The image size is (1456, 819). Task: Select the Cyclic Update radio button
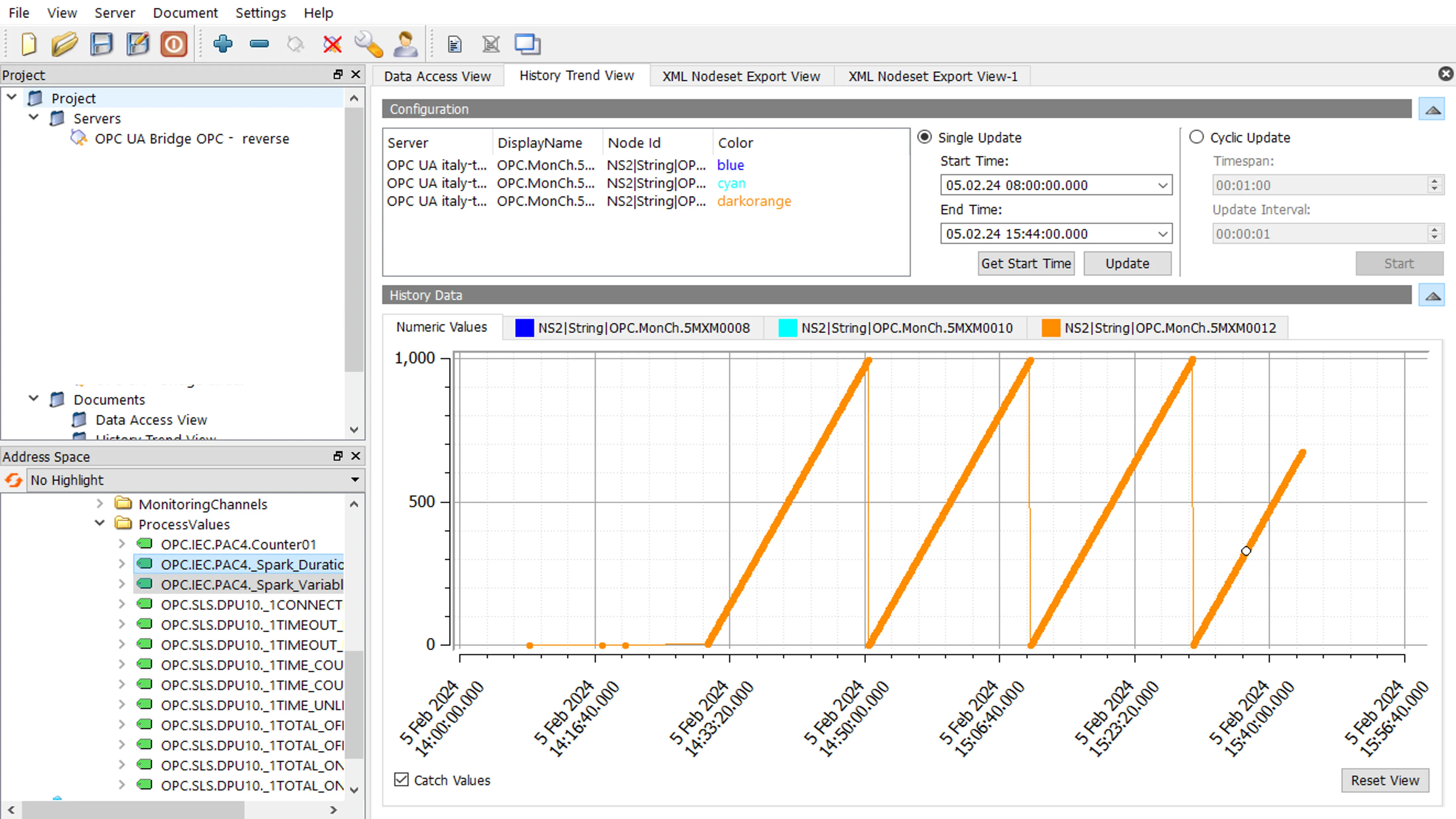coord(1196,137)
